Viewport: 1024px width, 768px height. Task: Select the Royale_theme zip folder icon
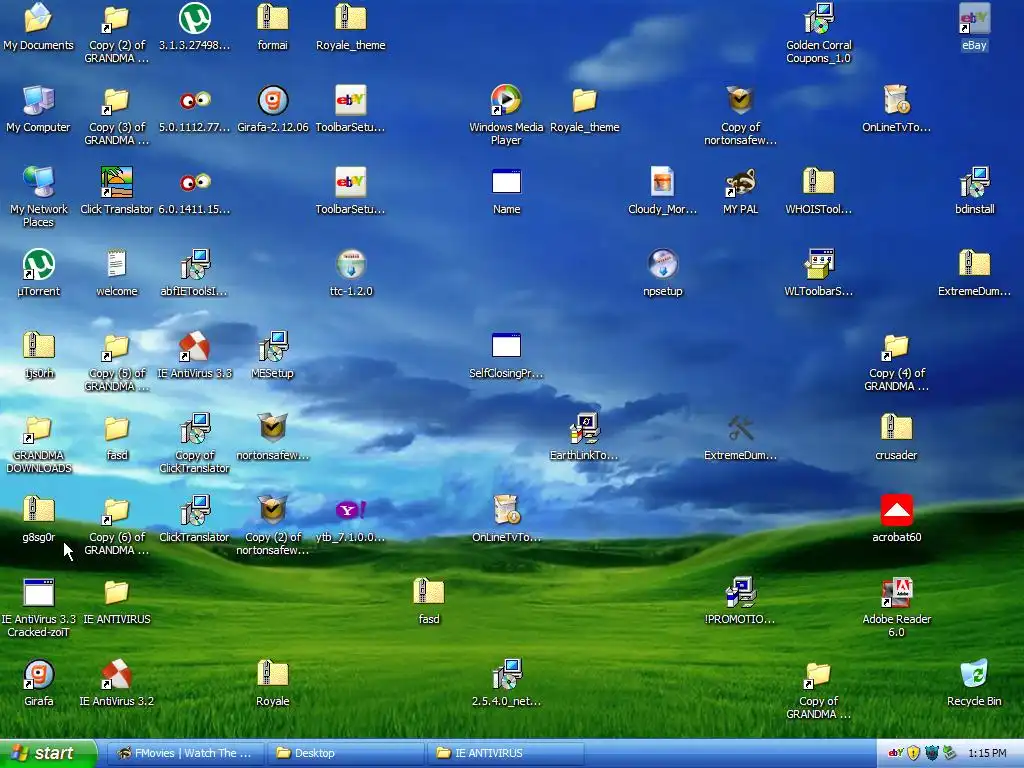[x=351, y=18]
